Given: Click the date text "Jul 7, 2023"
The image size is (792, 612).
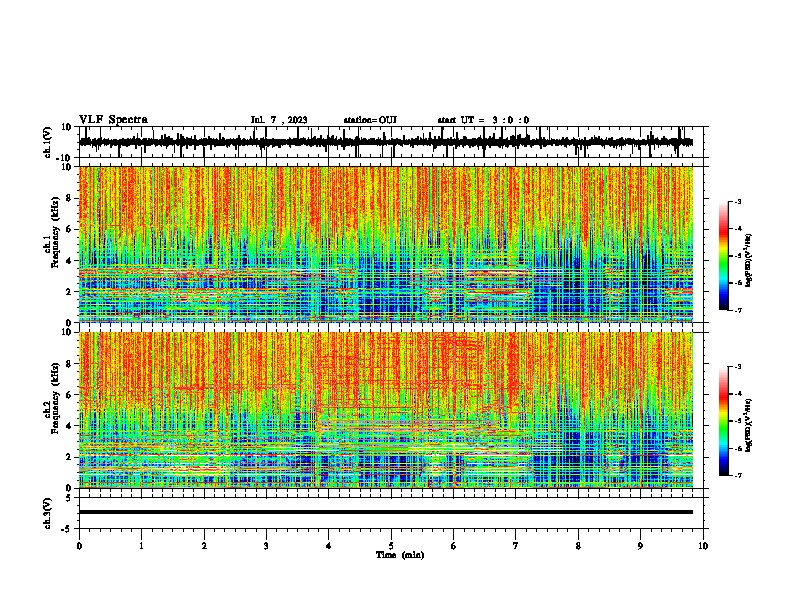Looking at the screenshot, I should [279, 120].
